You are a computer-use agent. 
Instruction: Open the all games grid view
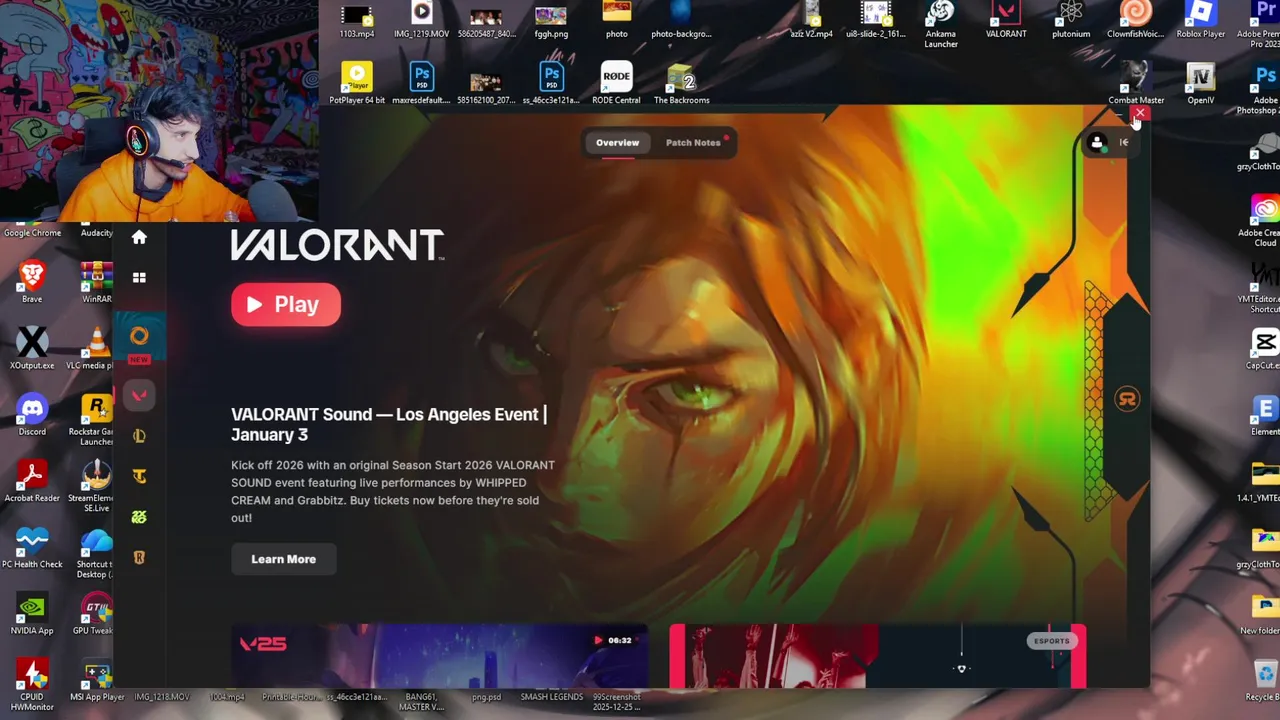[x=139, y=278]
